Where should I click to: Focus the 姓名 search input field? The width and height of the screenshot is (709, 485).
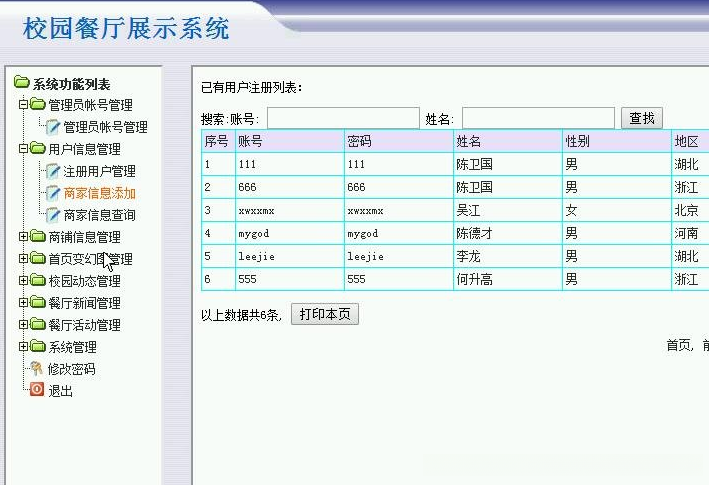538,118
